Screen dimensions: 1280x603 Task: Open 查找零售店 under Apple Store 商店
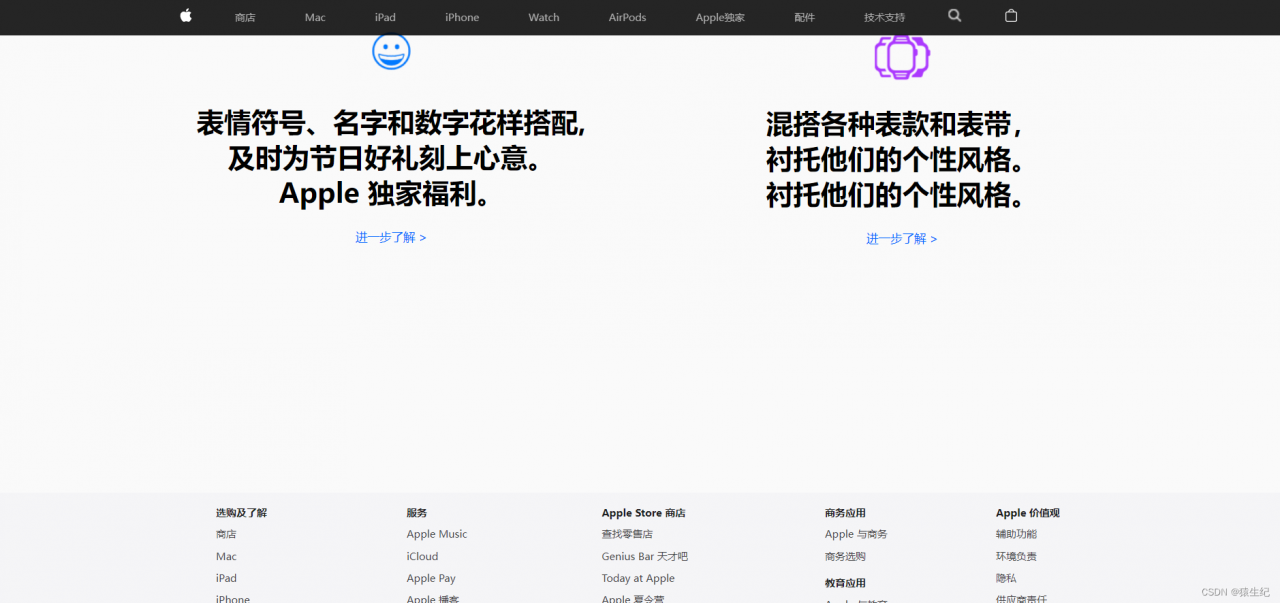[x=627, y=534]
